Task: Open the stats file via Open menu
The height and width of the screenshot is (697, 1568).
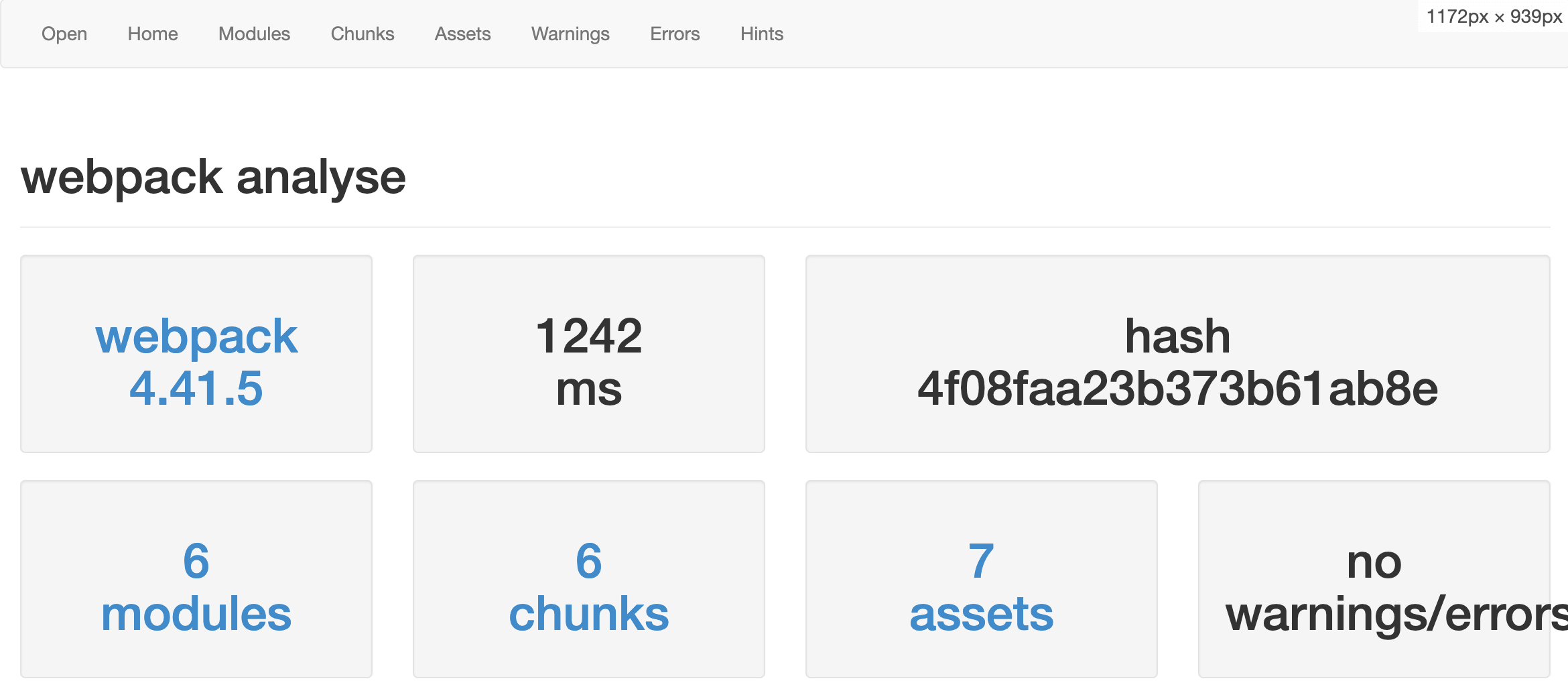Action: coord(64,34)
